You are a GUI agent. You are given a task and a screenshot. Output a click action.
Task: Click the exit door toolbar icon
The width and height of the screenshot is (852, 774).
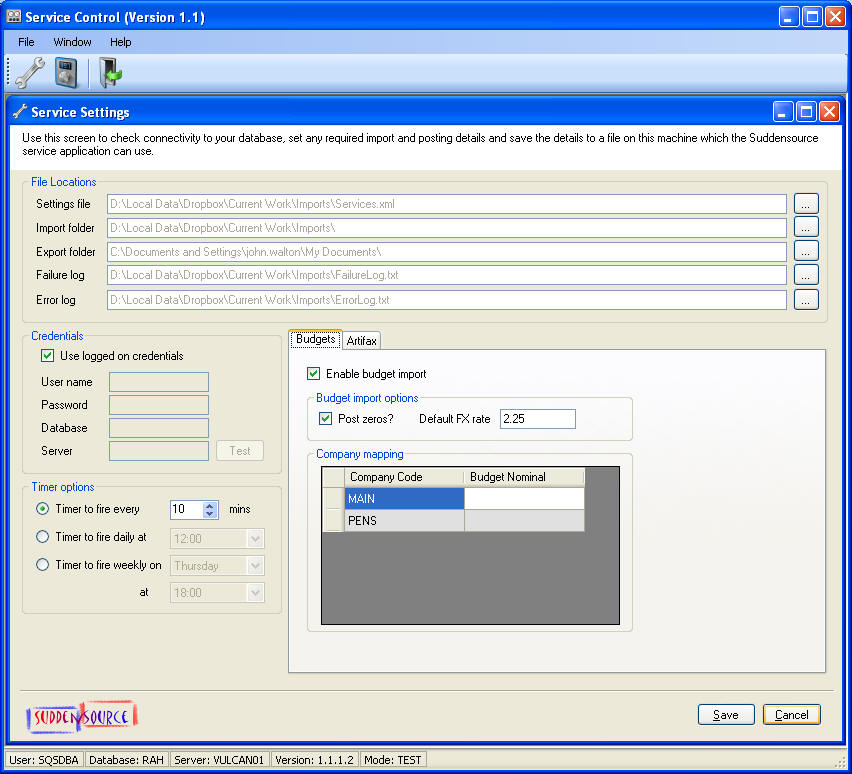(111, 72)
